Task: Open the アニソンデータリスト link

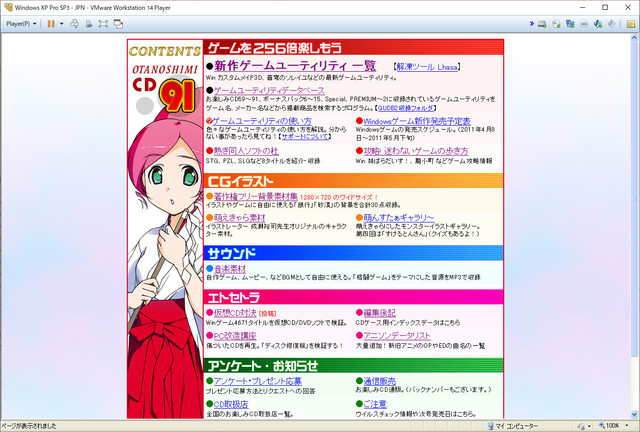Action: pyautogui.click(x=397, y=336)
